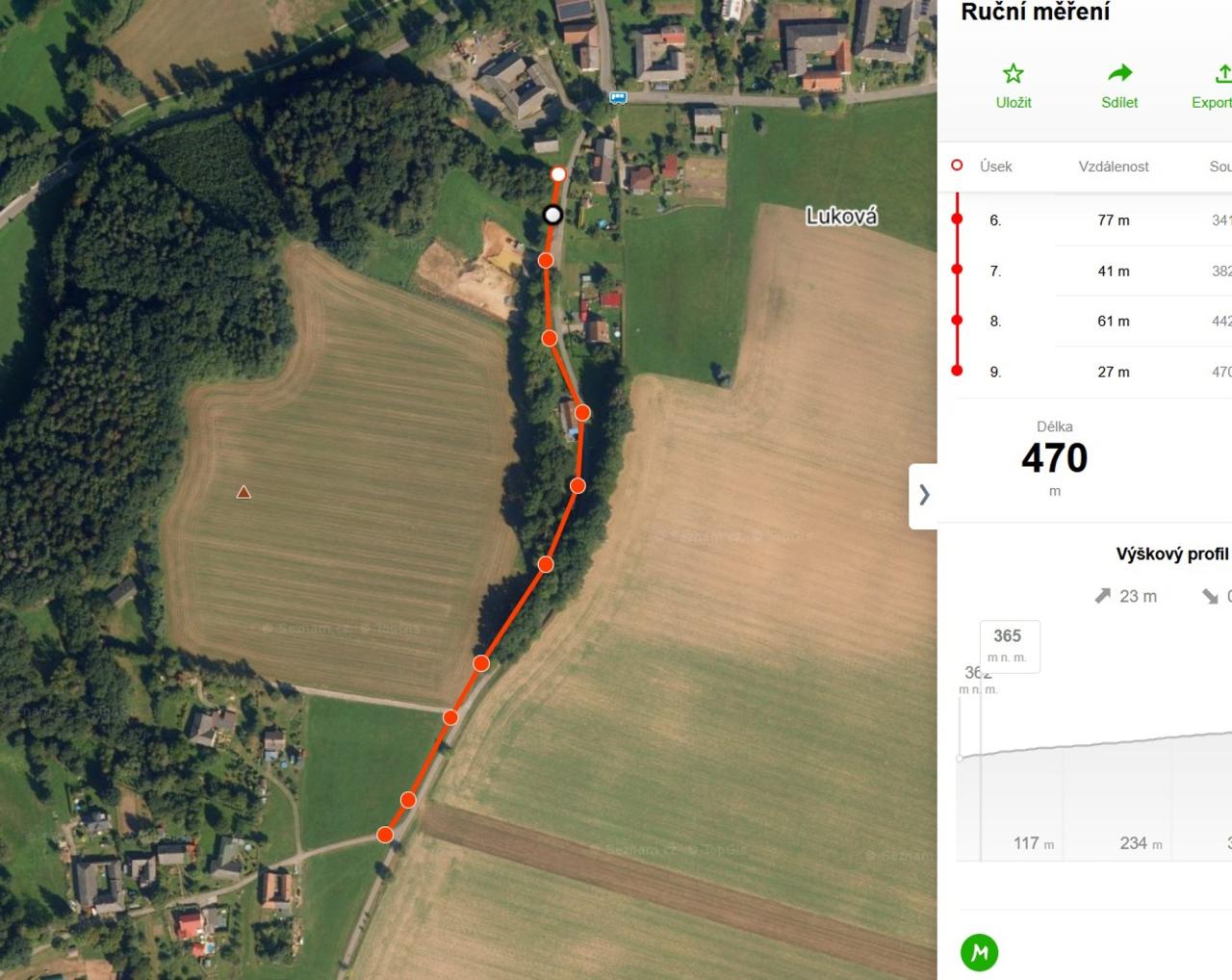The width and height of the screenshot is (1232, 980).
Task: Click the descent arrow icon in elevation profile
Action: [1211, 596]
